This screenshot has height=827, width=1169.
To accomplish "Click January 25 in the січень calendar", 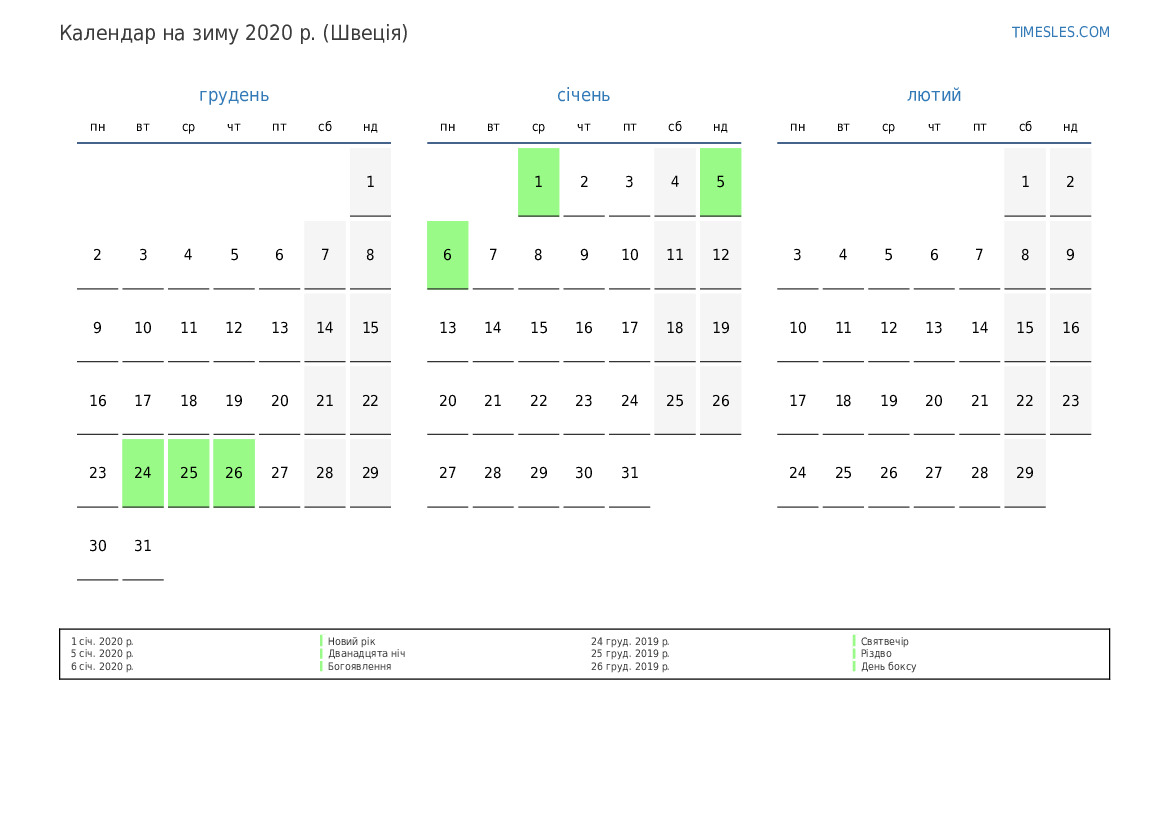I will point(675,400).
